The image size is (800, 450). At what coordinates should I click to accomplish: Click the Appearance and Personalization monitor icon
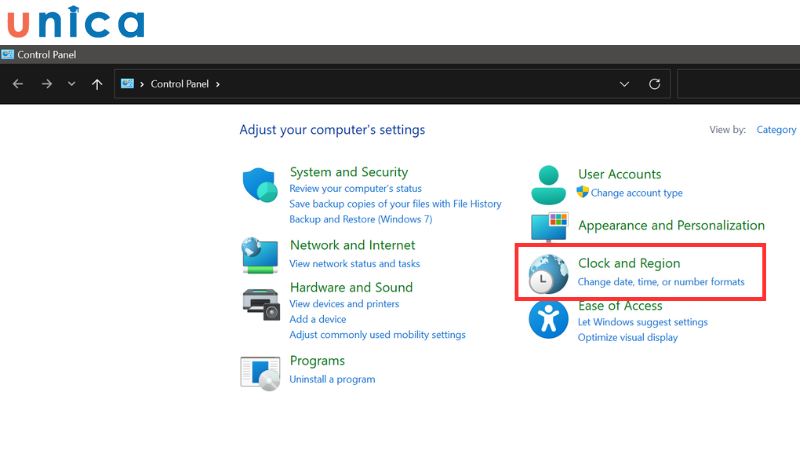(548, 227)
